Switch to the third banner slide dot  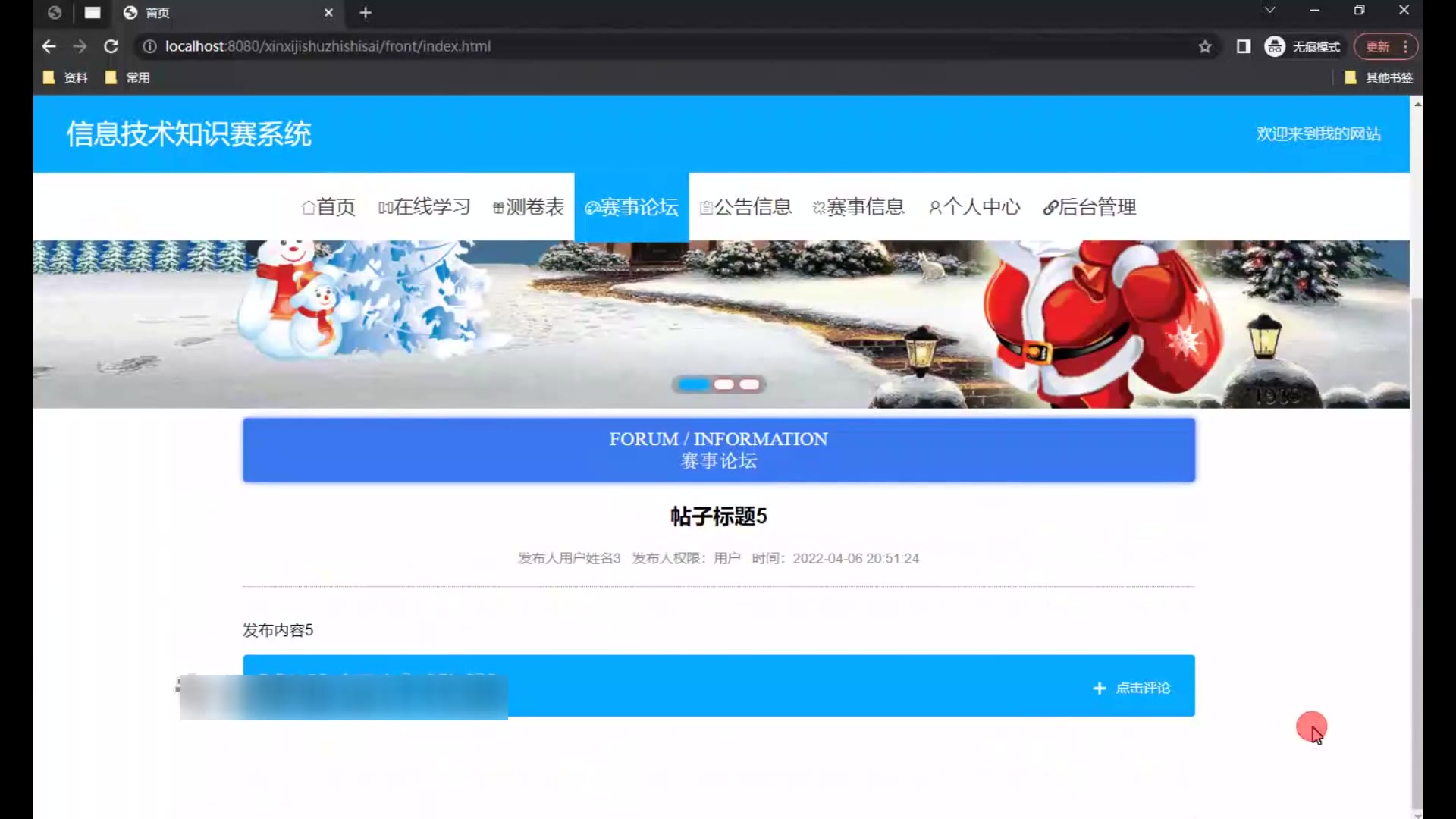click(x=750, y=384)
